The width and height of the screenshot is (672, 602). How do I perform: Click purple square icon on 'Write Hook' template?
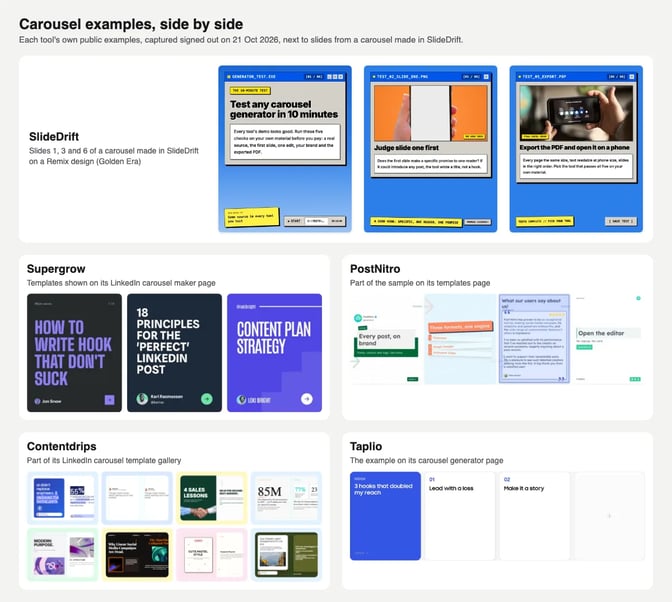[x=110, y=400]
